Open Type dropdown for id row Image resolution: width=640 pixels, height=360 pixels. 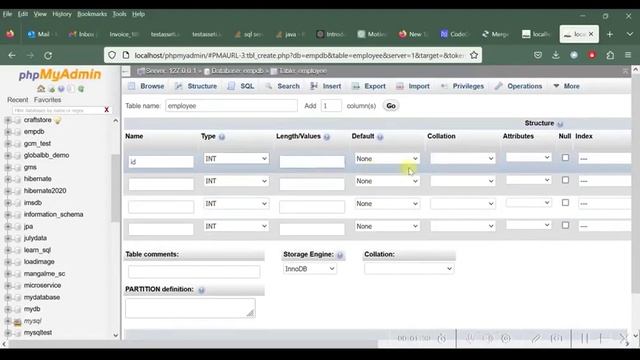point(236,158)
